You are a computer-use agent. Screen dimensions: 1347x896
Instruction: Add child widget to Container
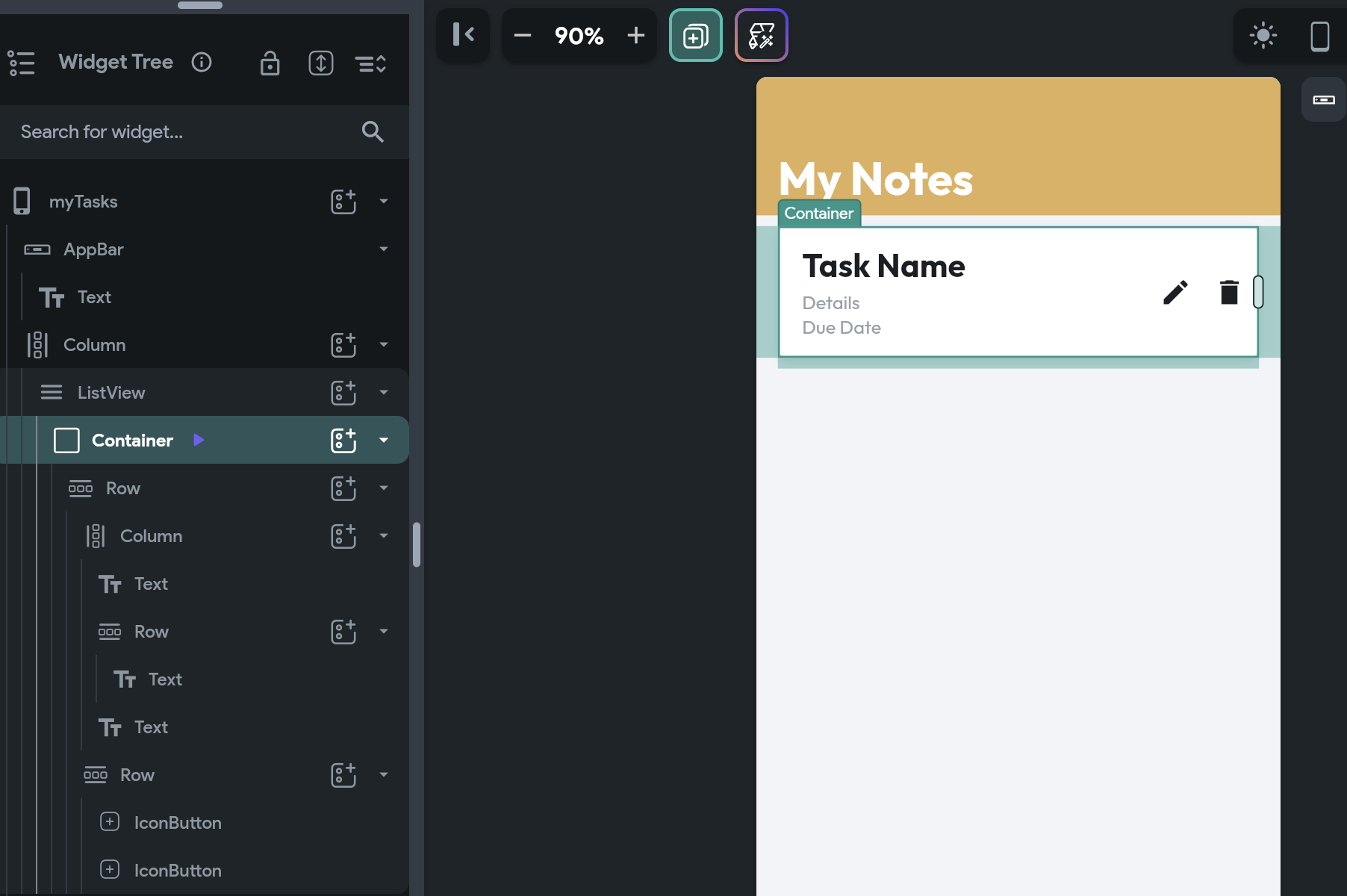tap(343, 440)
